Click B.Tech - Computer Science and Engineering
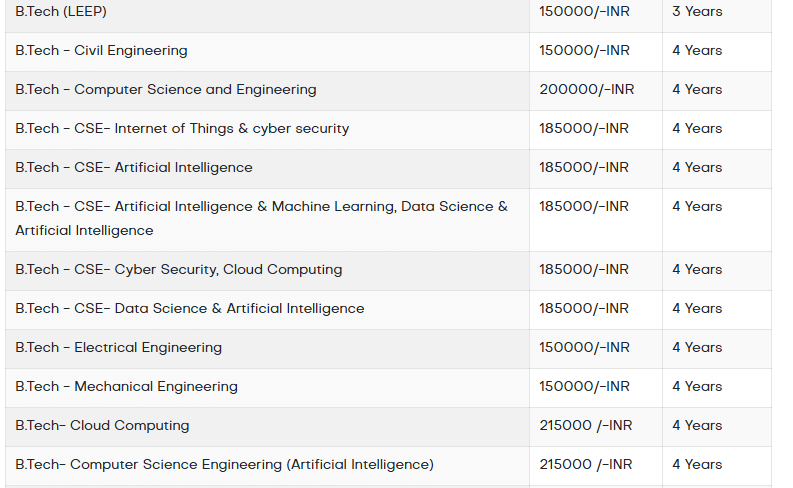Image resolution: width=793 pixels, height=488 pixels. pos(166,90)
